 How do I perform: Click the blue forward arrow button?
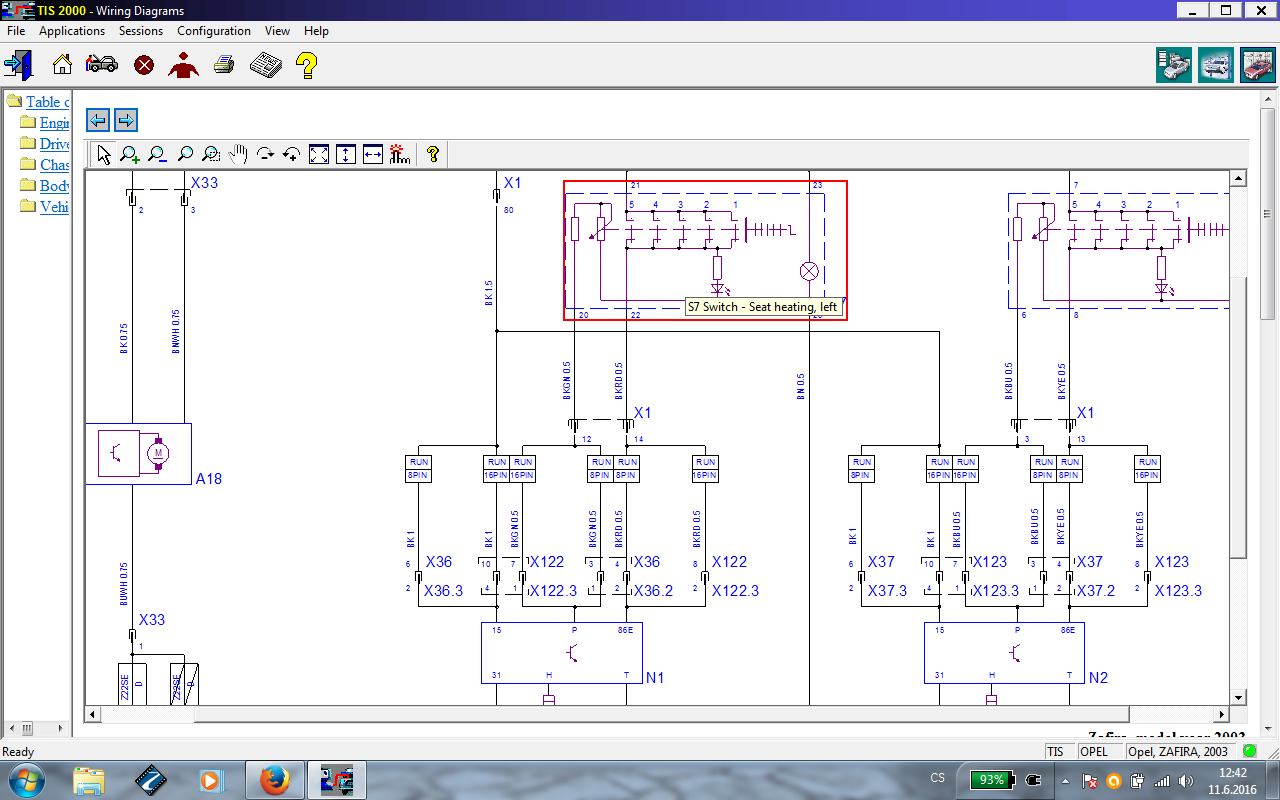pyautogui.click(x=125, y=120)
